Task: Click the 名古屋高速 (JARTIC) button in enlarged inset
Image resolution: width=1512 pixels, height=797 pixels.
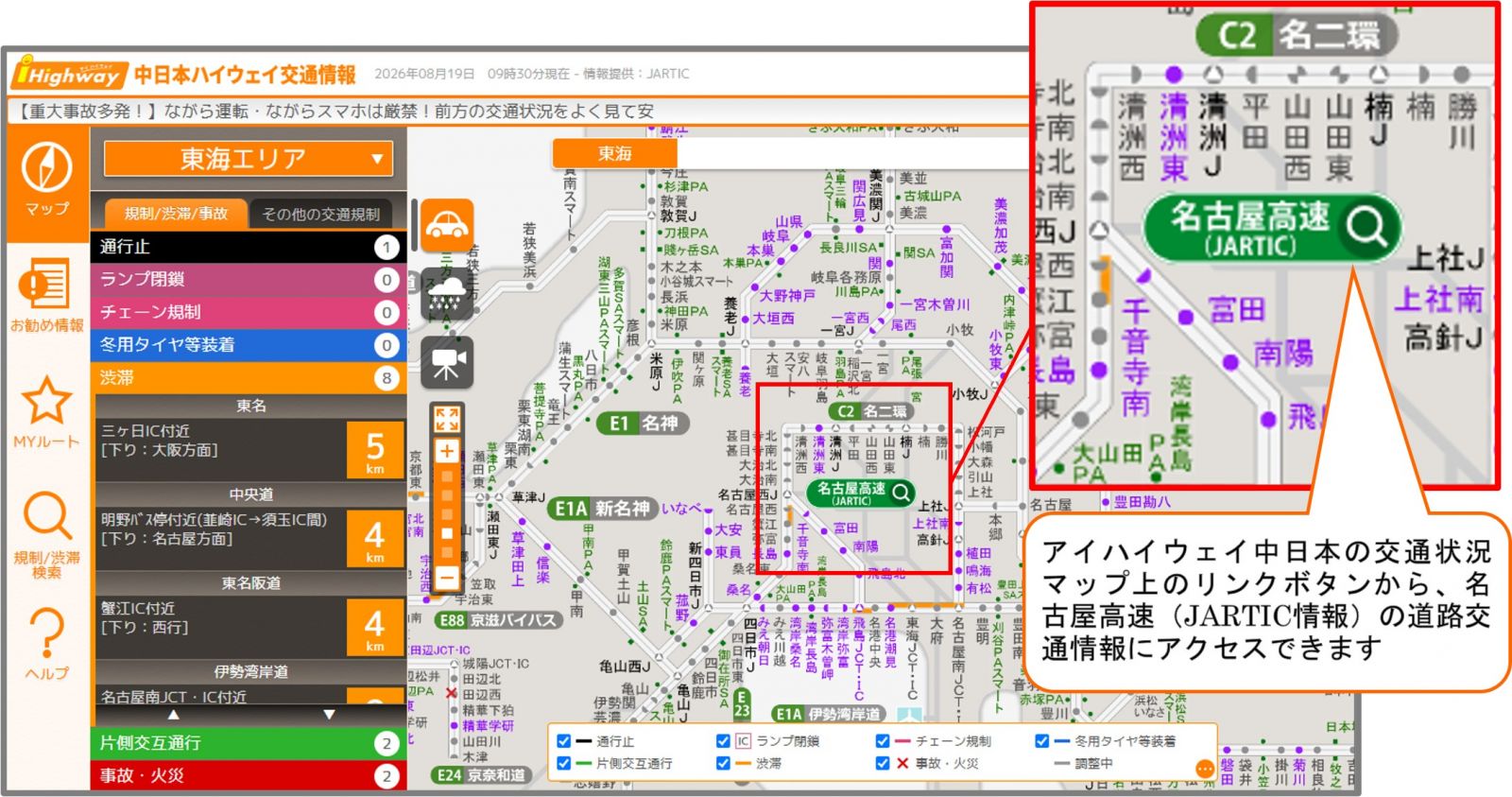Action: click(1272, 228)
